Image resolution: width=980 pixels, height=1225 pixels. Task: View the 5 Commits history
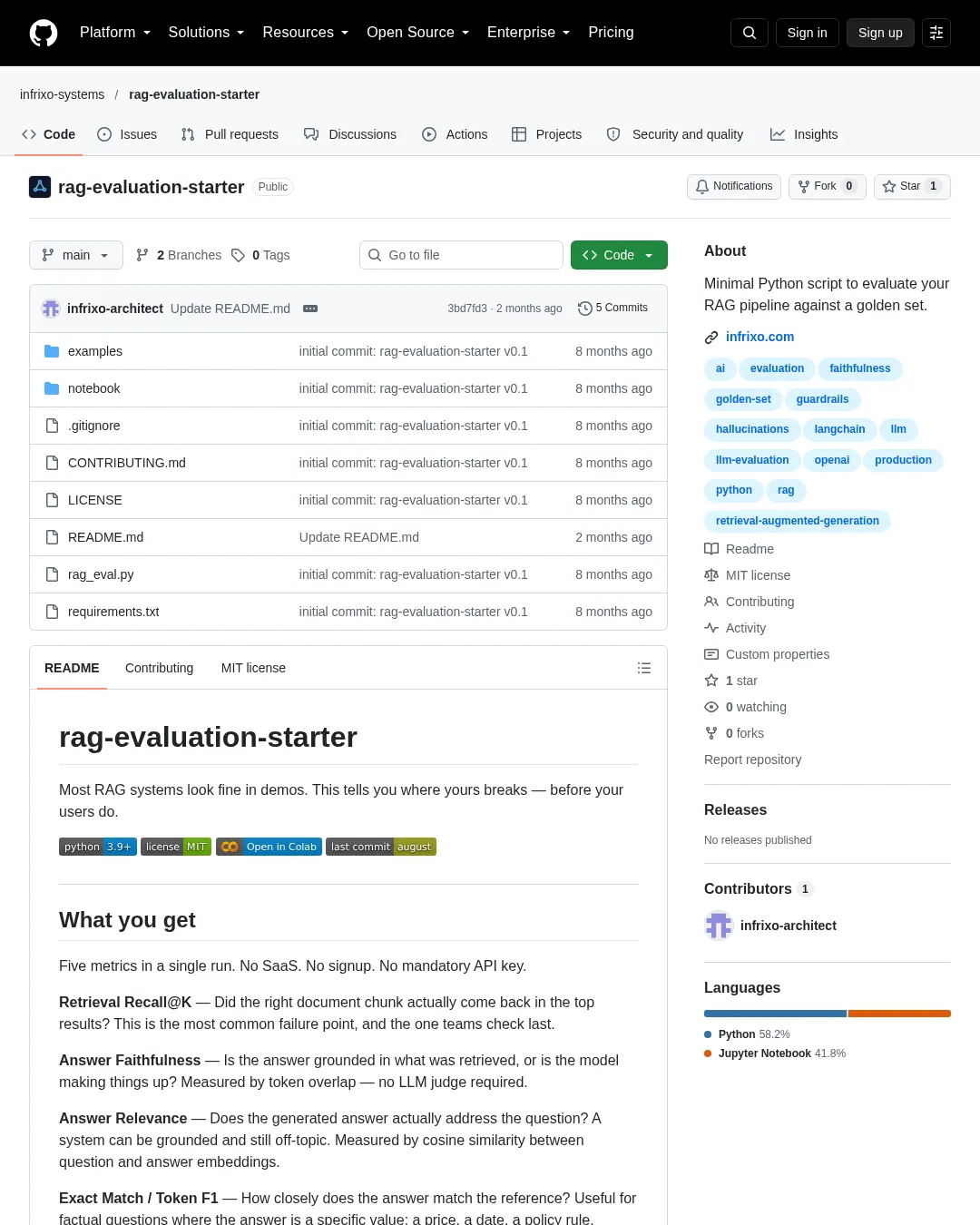(613, 309)
